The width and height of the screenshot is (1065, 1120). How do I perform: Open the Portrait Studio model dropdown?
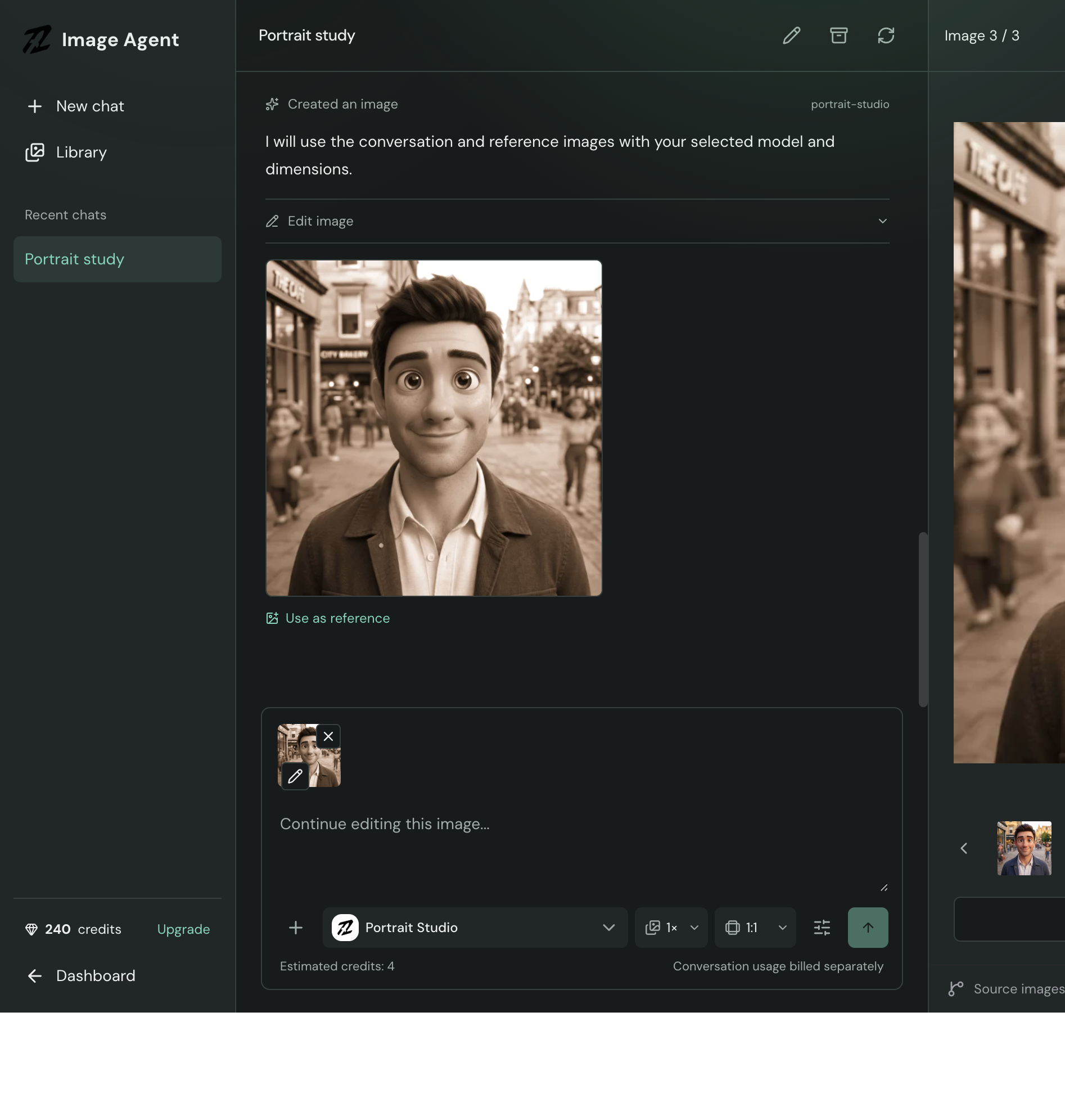(x=475, y=928)
